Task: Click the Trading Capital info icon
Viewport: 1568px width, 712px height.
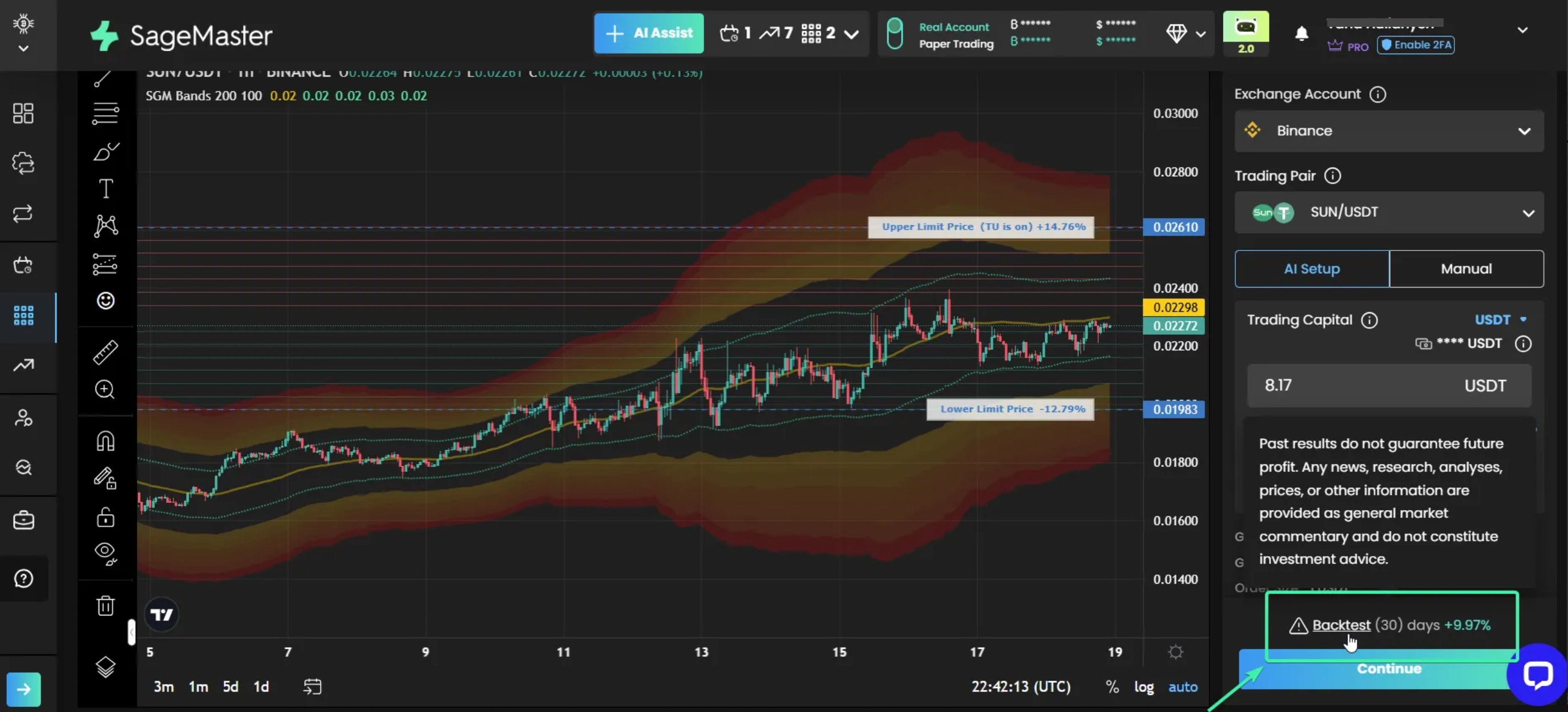Action: coord(1369,320)
